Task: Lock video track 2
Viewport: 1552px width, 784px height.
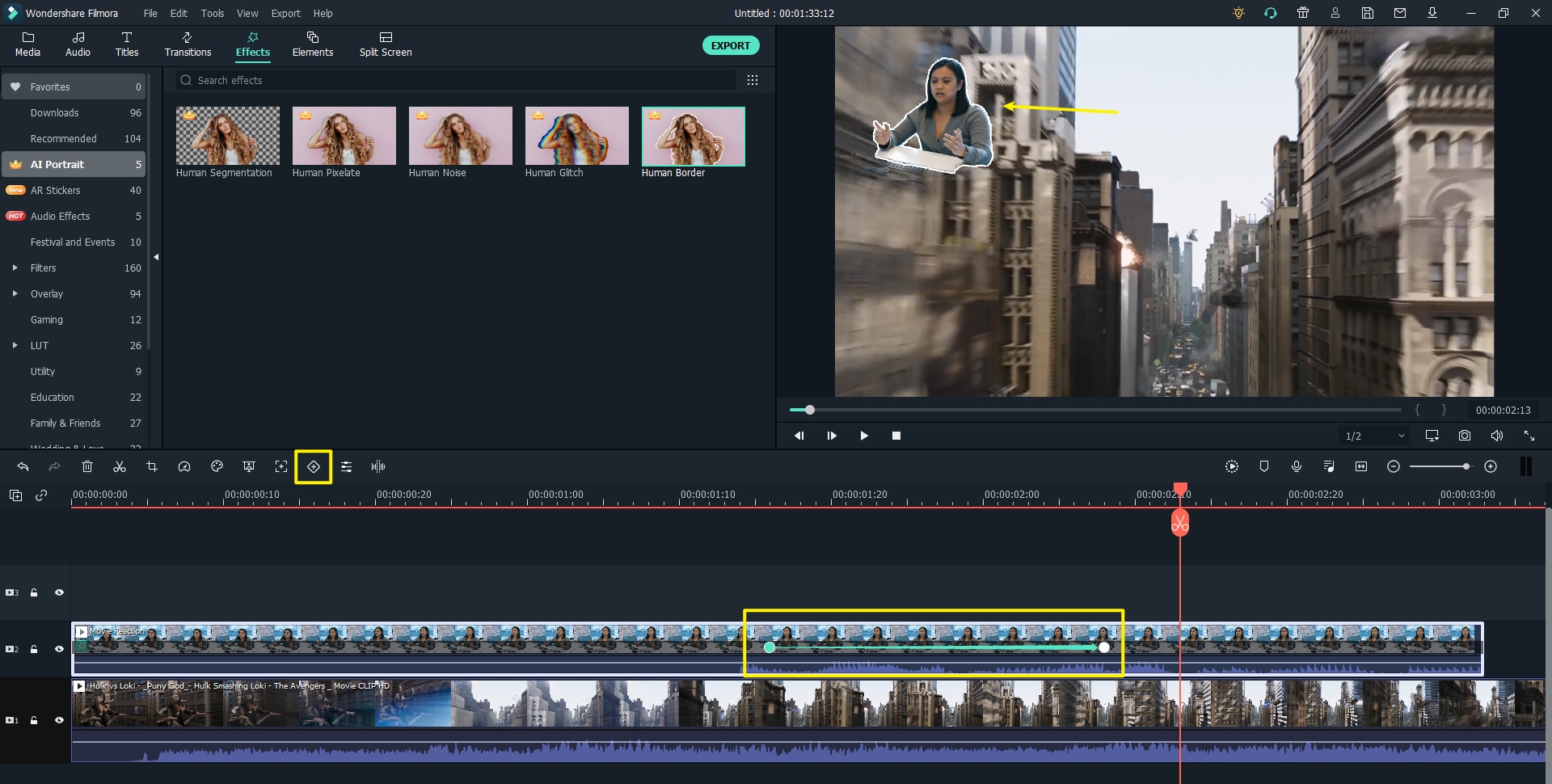Action: [34, 649]
